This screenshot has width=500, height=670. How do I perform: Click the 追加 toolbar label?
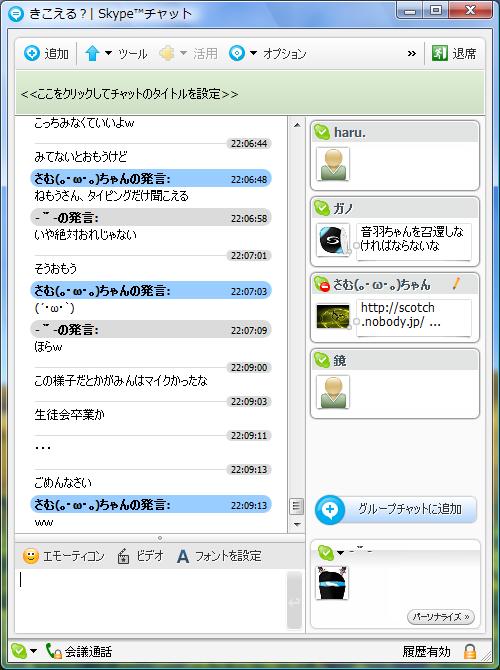click(56, 54)
